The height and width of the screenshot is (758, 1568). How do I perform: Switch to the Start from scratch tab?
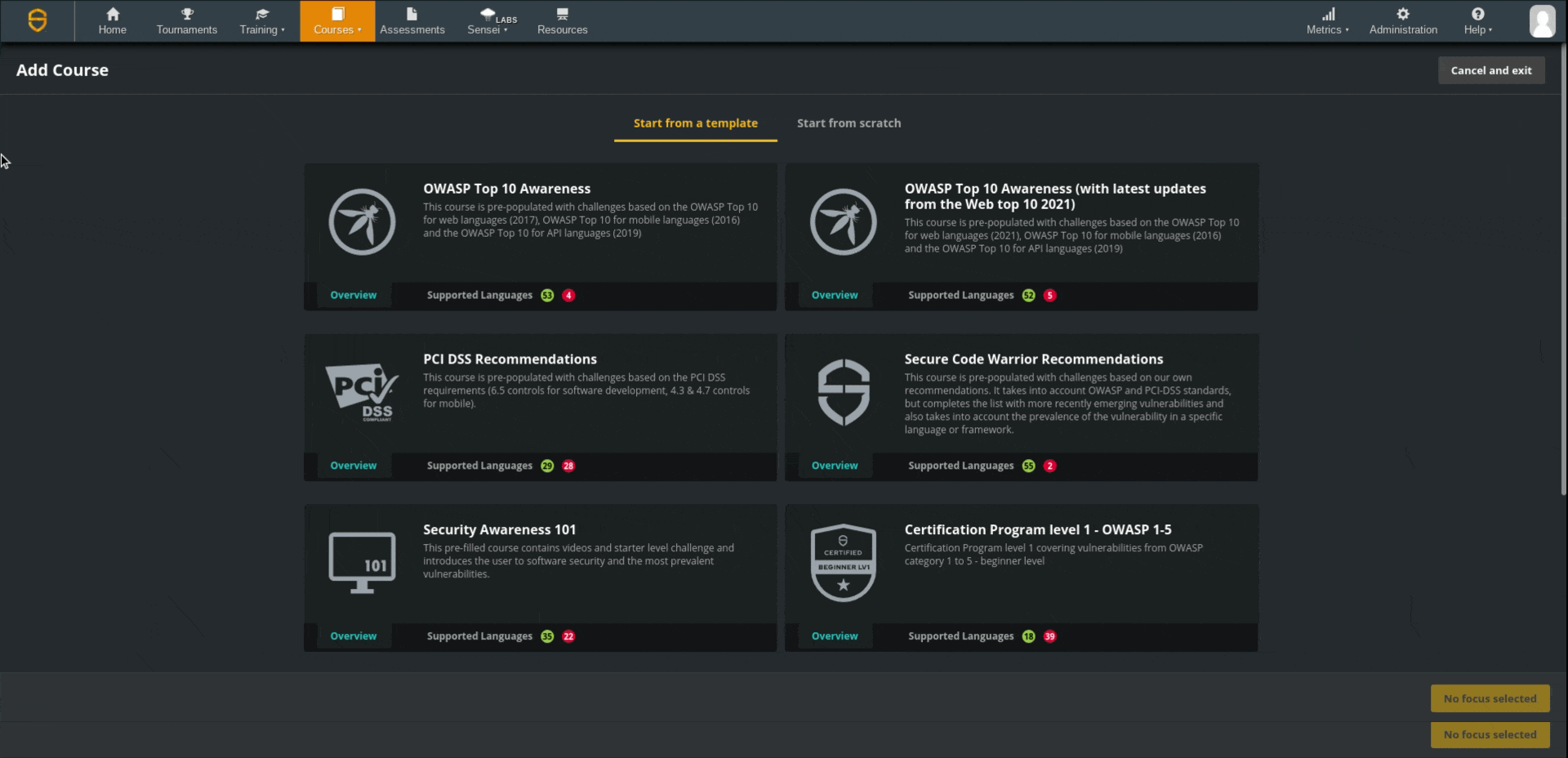point(849,123)
